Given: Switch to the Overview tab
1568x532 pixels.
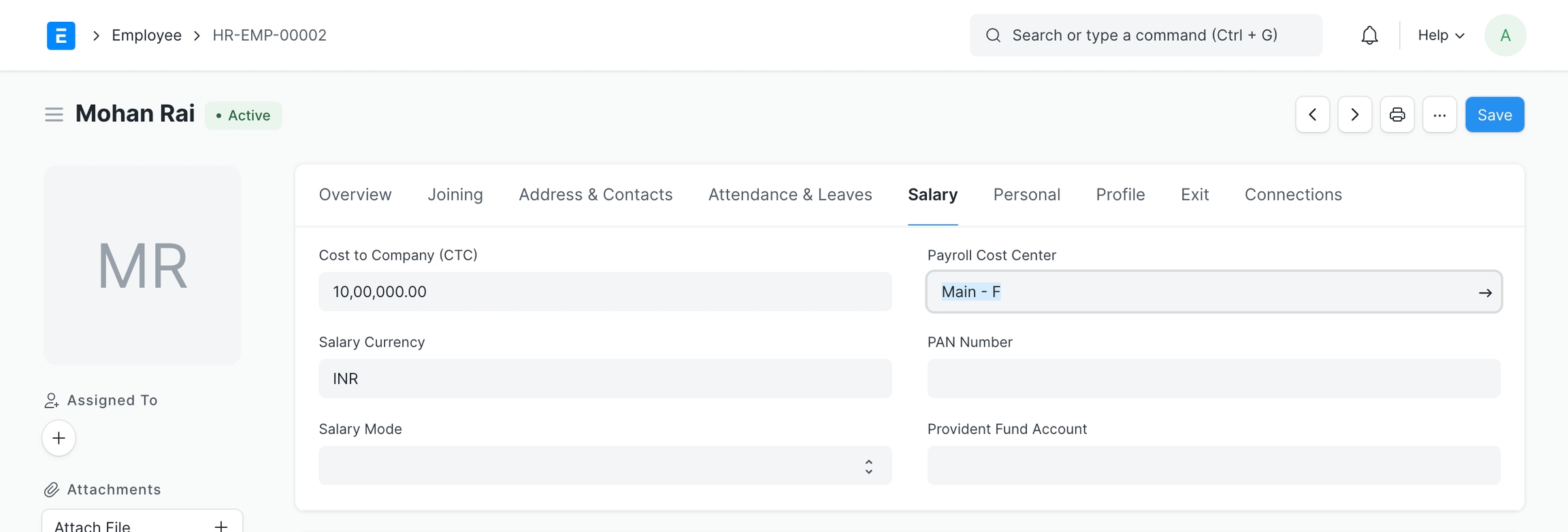Looking at the screenshot, I should 355,195.
